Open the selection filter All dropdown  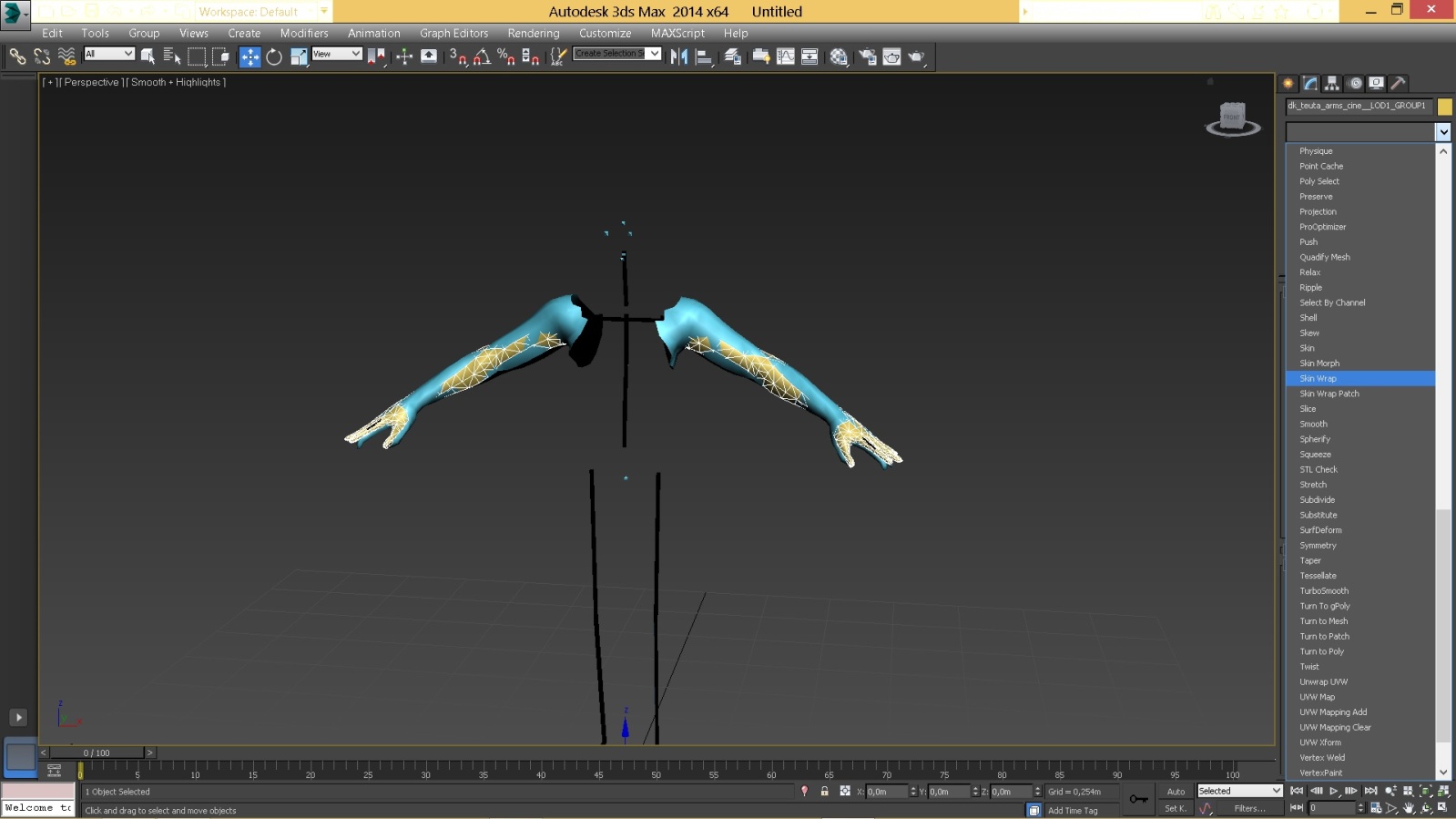coord(109,54)
